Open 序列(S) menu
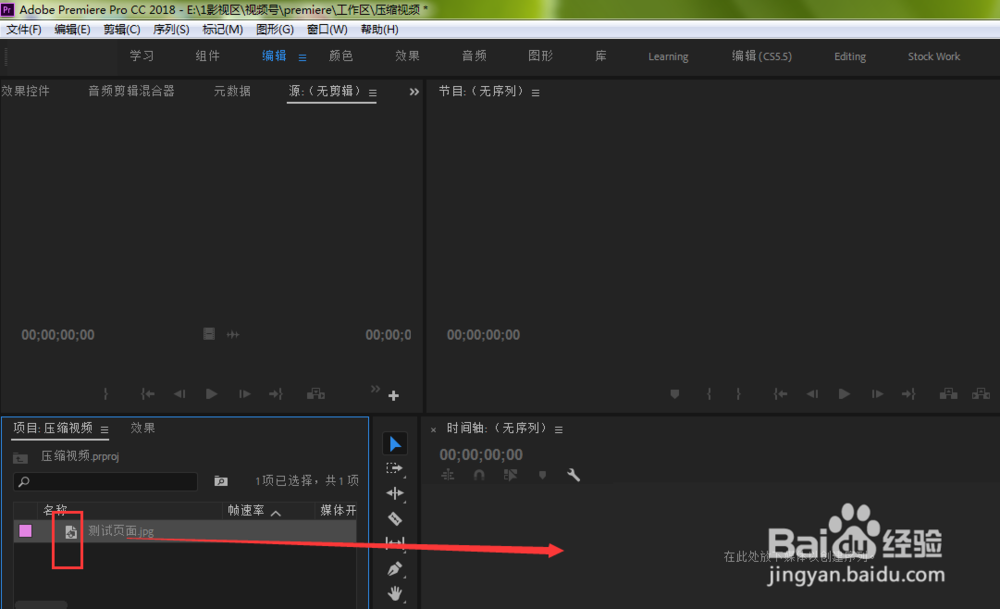The image size is (1000, 609). pos(171,29)
